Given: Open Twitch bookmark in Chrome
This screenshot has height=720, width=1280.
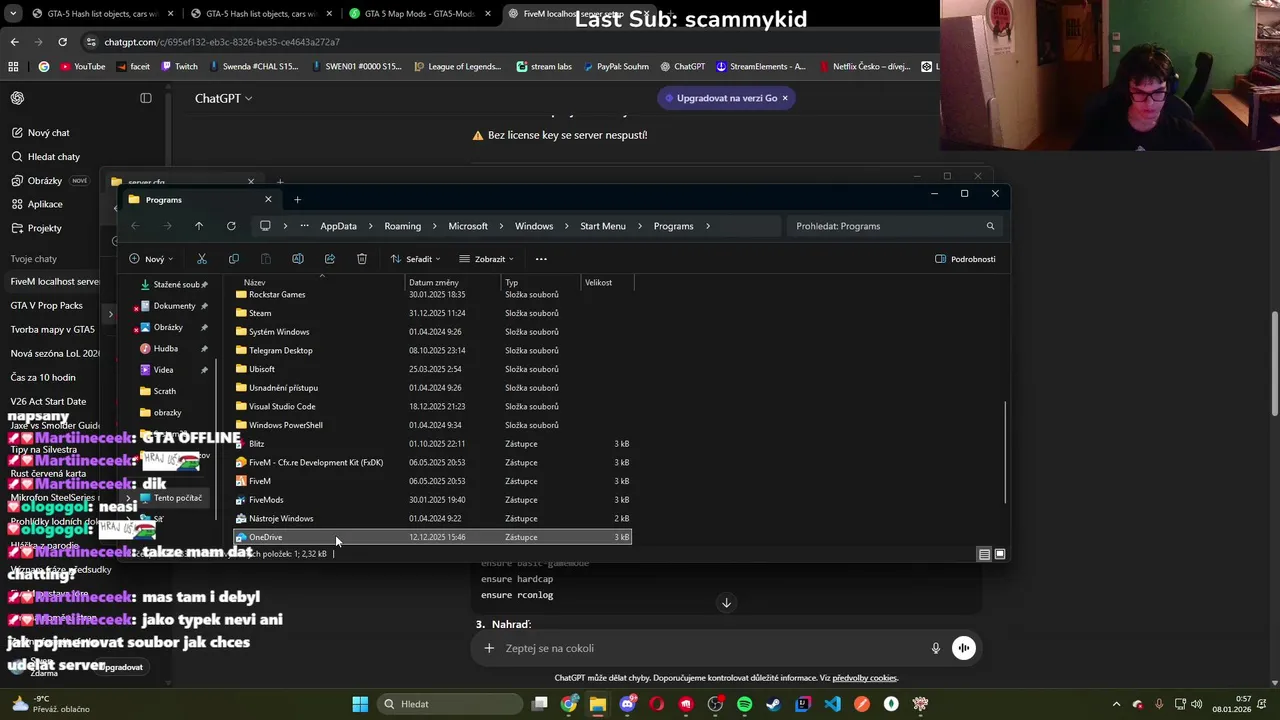Looking at the screenshot, I should pyautogui.click(x=180, y=67).
